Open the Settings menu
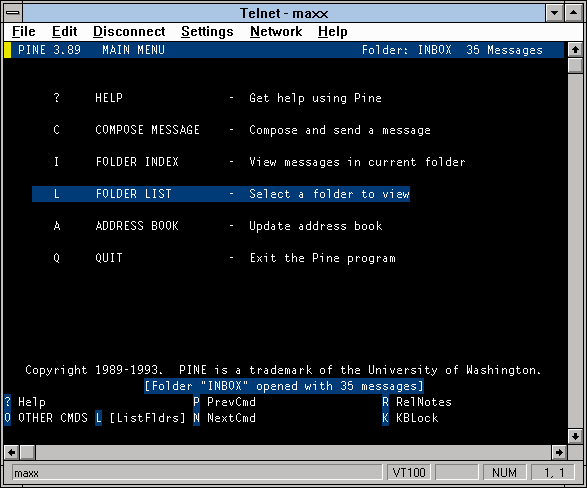The height and width of the screenshot is (488, 587). click(207, 31)
